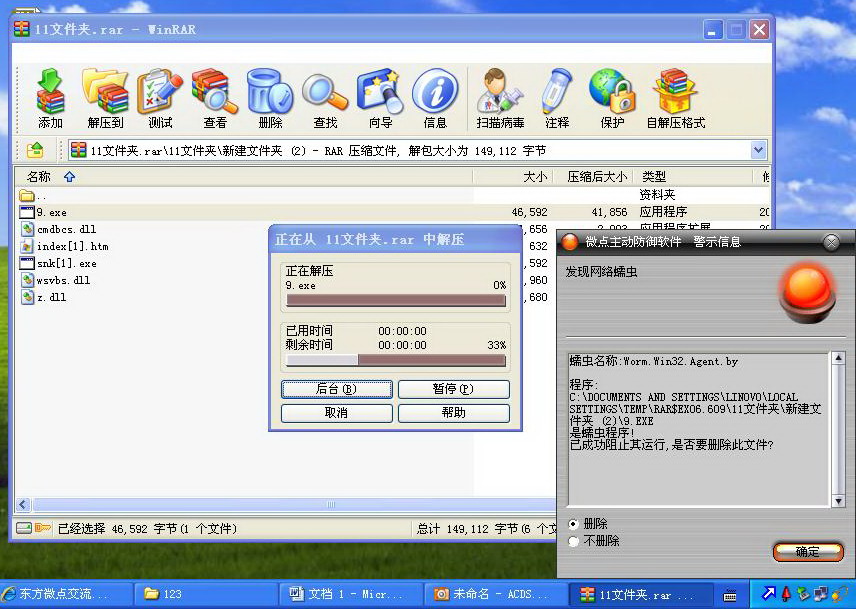Click the 自解压格式 (SFX) toolbar icon

point(676,99)
